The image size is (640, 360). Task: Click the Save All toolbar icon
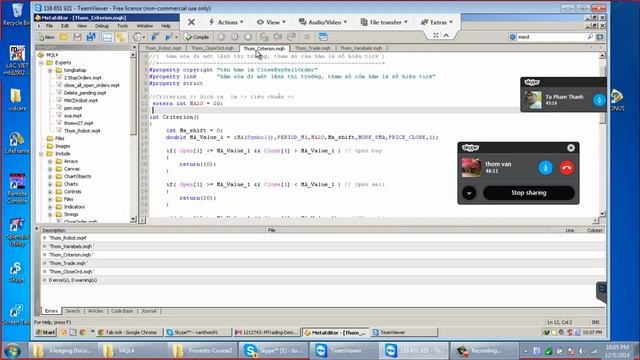pyautogui.click(x=91, y=37)
